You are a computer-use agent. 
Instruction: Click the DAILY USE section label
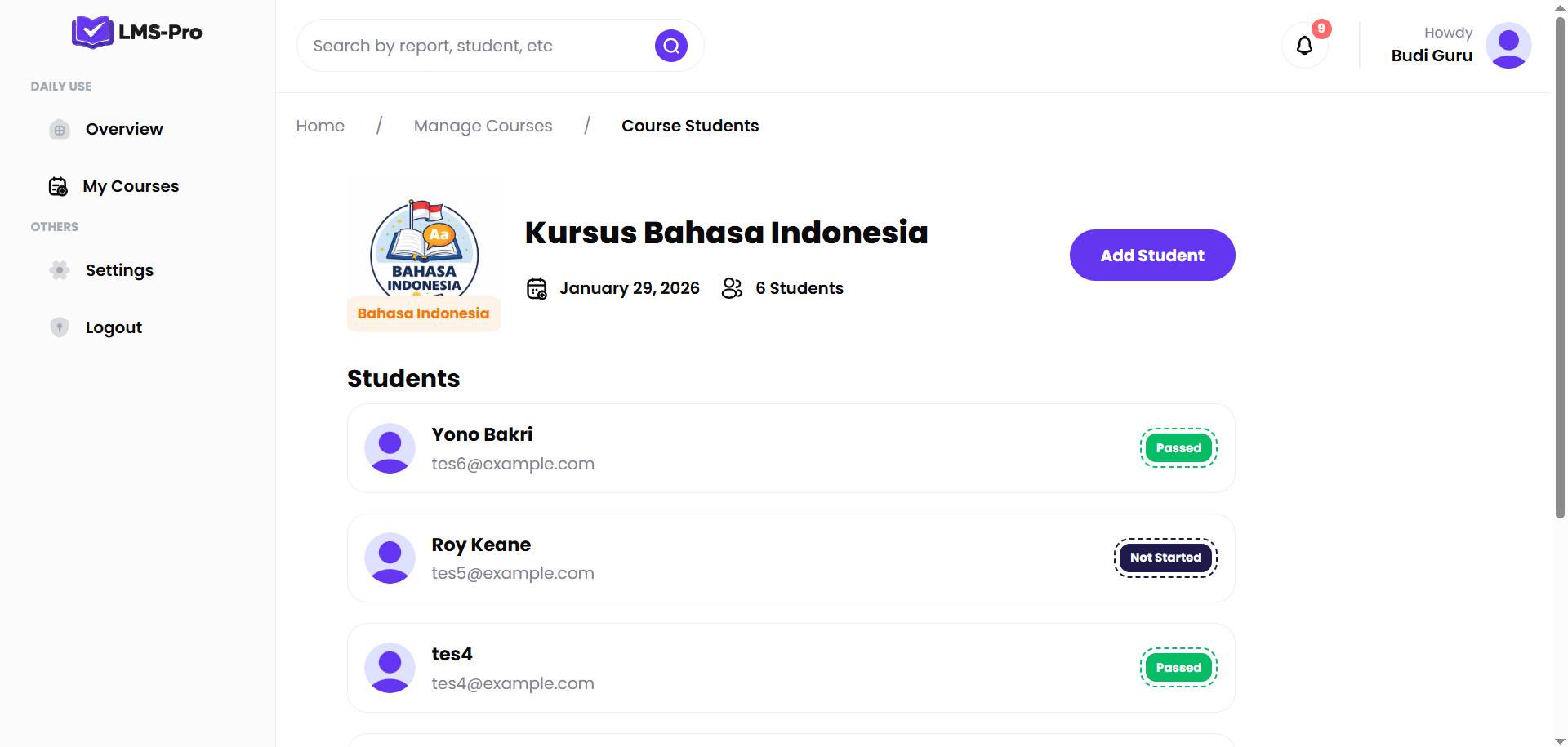point(61,87)
